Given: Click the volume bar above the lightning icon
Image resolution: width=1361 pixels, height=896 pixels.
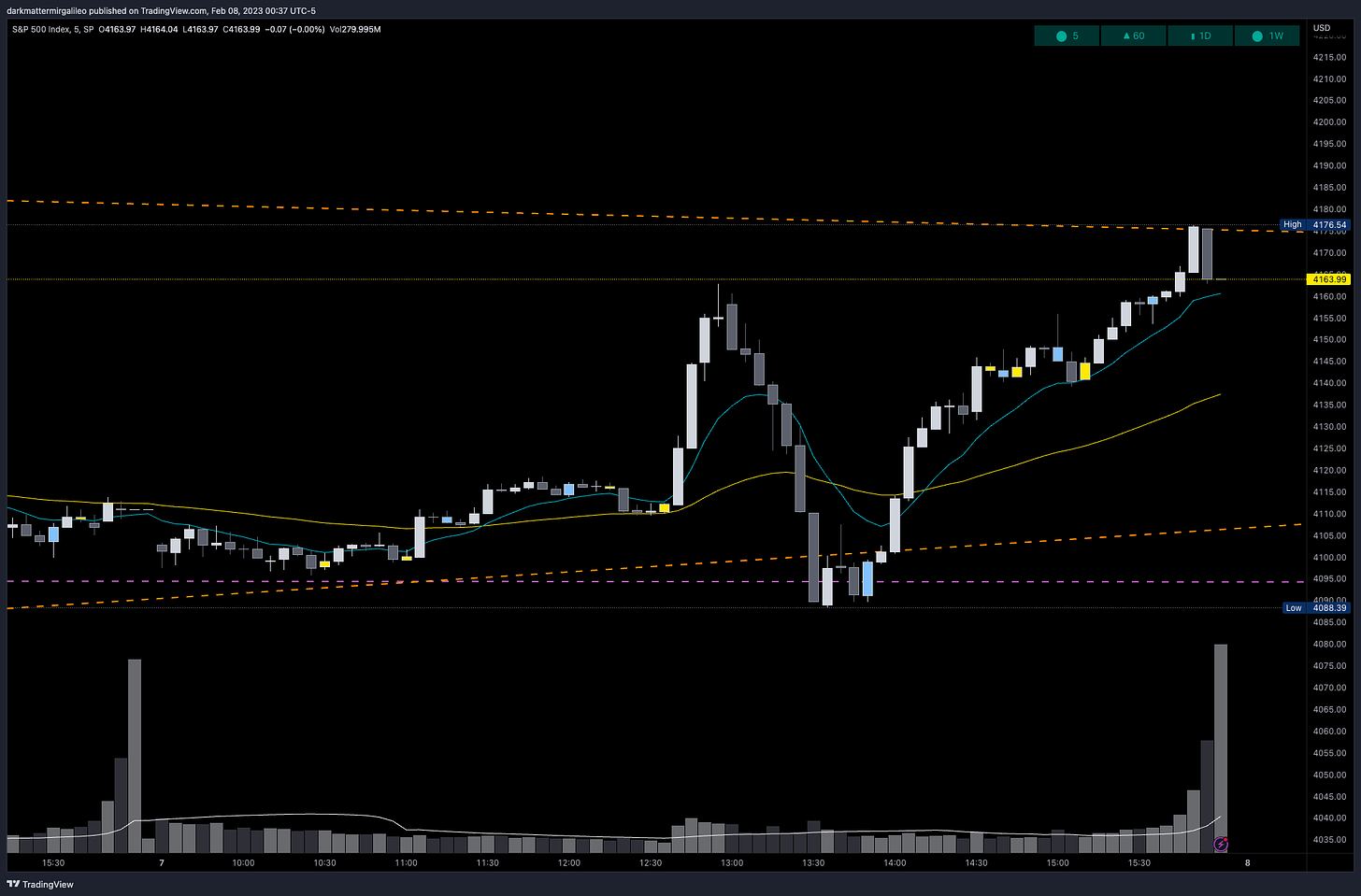Looking at the screenshot, I should point(1220,747).
